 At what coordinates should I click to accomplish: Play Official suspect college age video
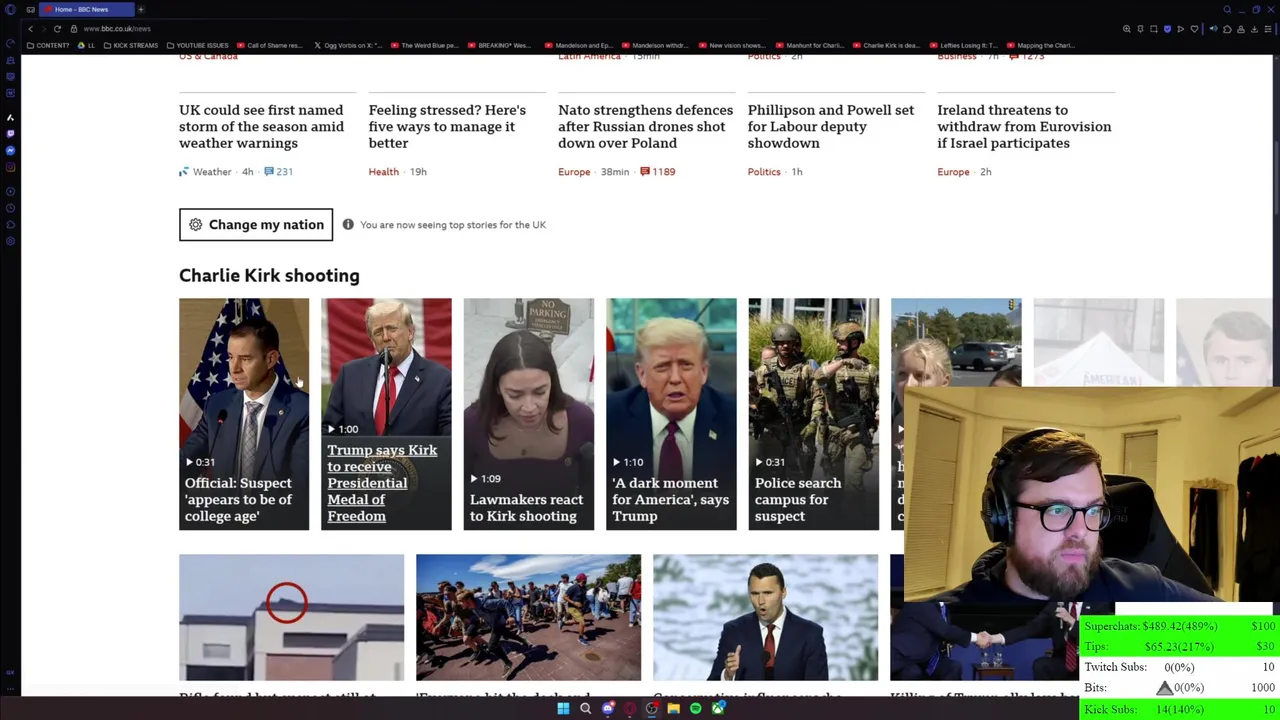point(244,414)
